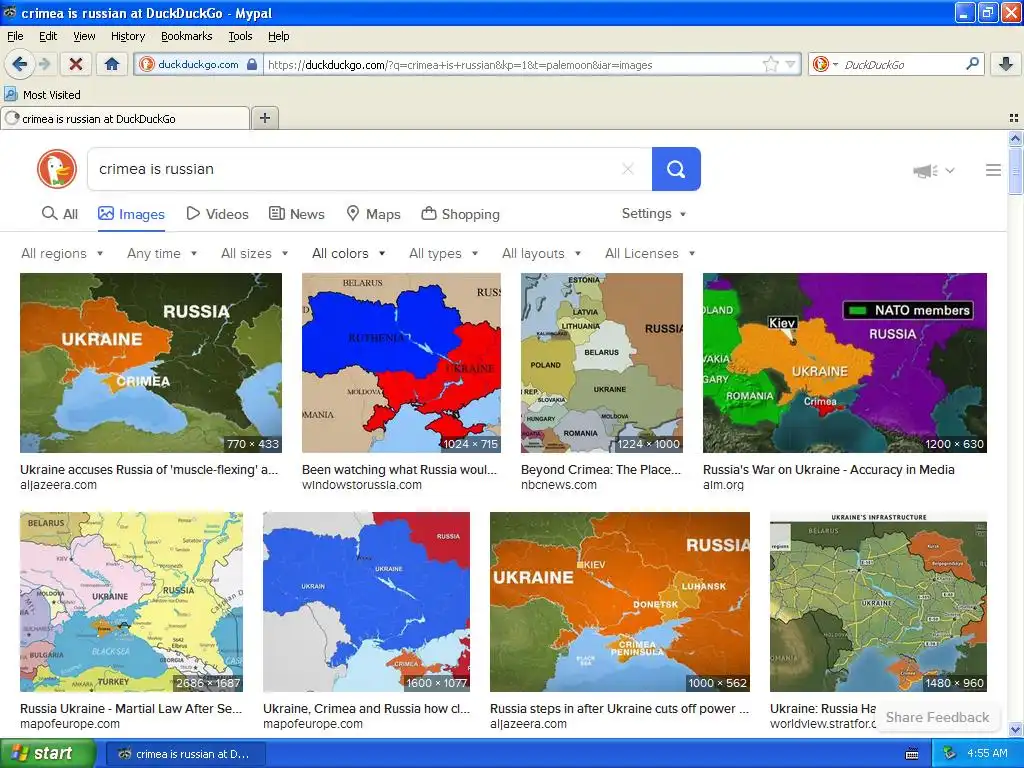Switch to the Maps tab
1024x768 pixels.
[x=374, y=214]
